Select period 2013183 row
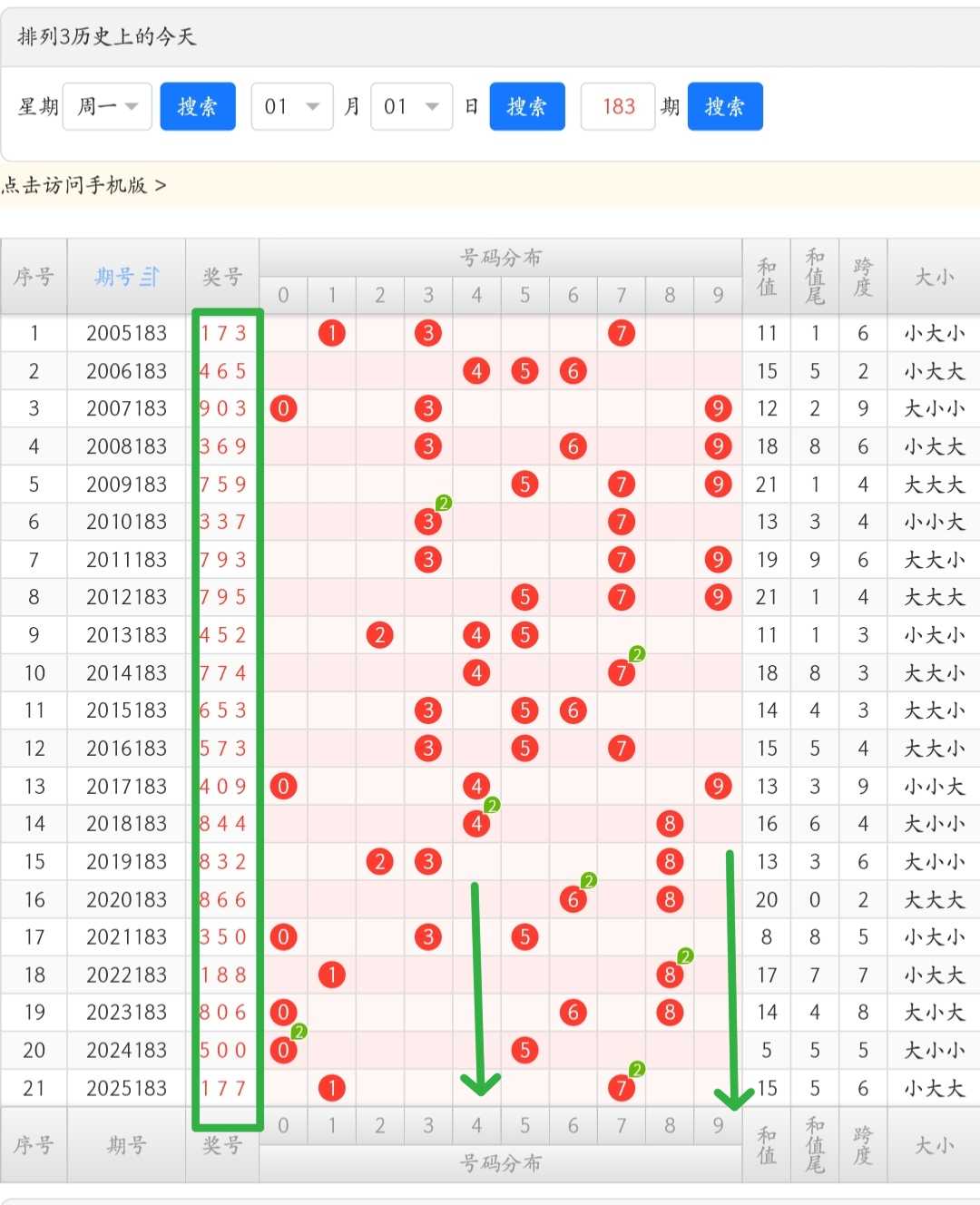This screenshot has width=980, height=1205. [127, 635]
